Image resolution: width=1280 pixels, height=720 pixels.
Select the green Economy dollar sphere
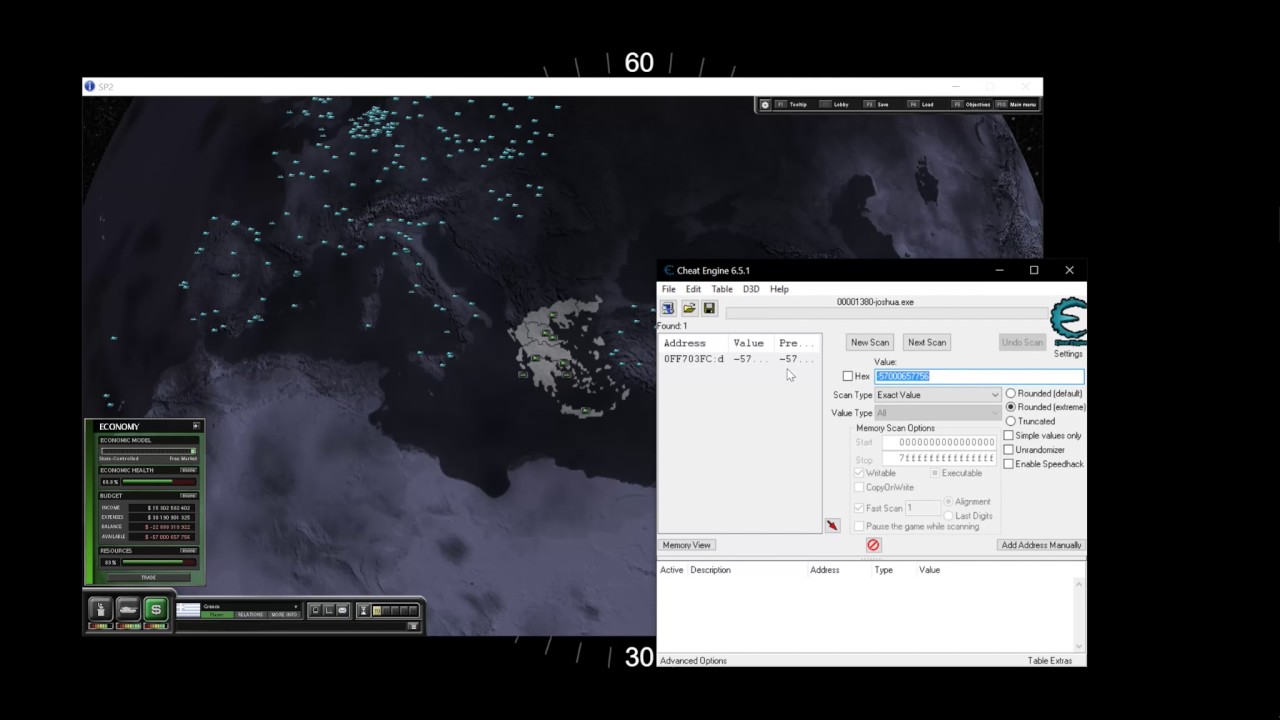tap(155, 608)
